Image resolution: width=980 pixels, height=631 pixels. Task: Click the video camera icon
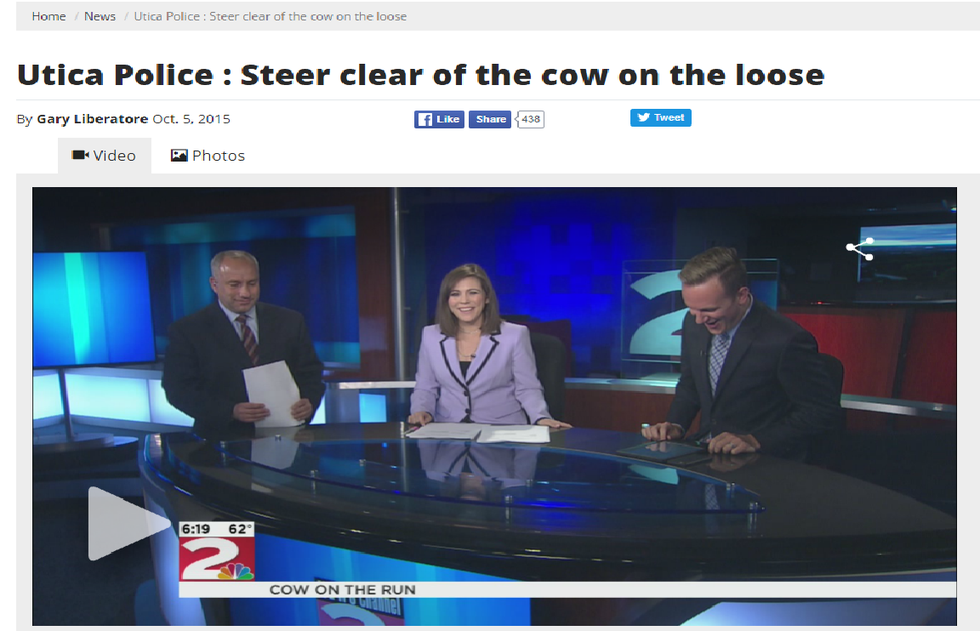81,155
